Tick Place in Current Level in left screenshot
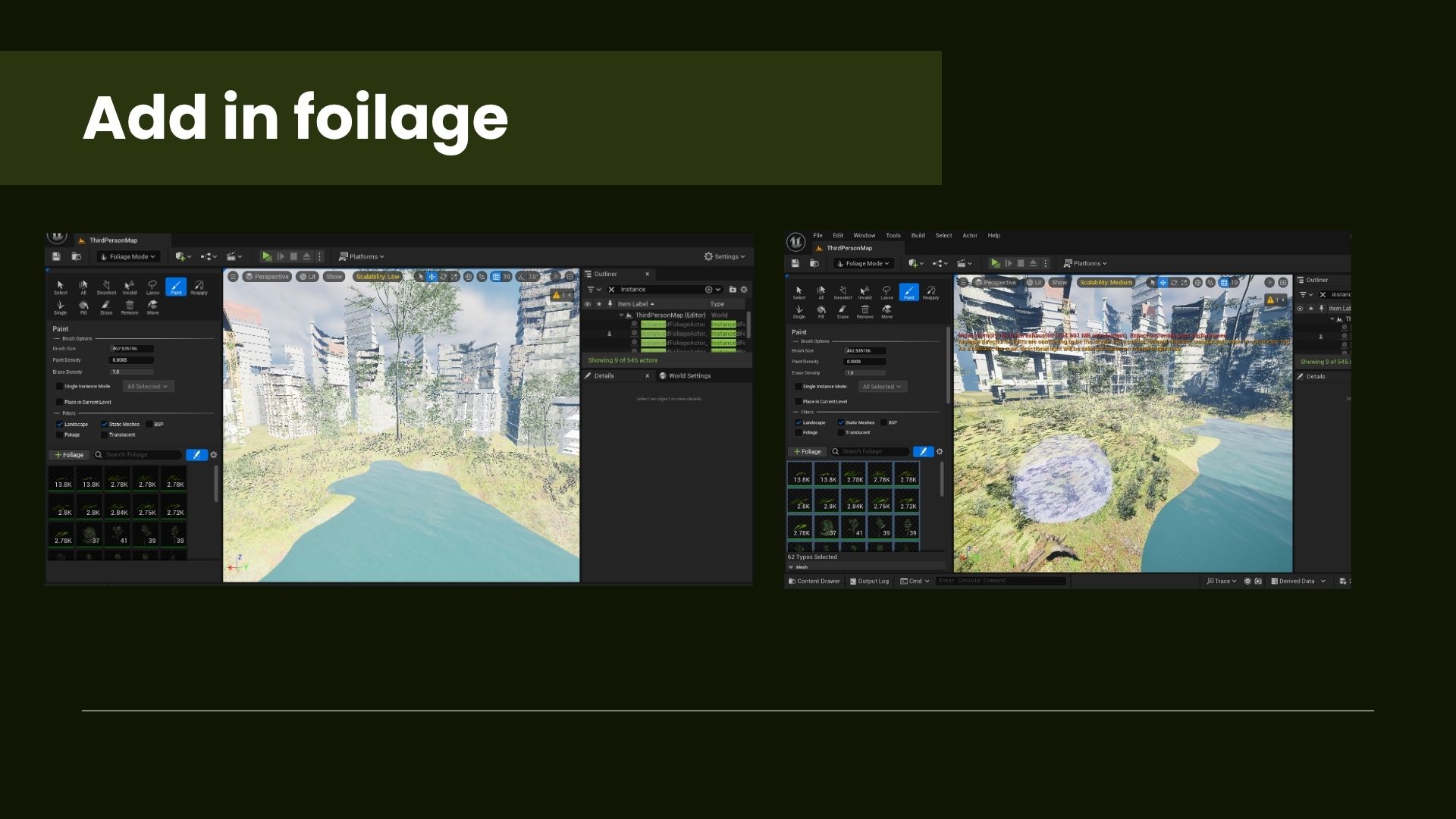 (x=59, y=402)
